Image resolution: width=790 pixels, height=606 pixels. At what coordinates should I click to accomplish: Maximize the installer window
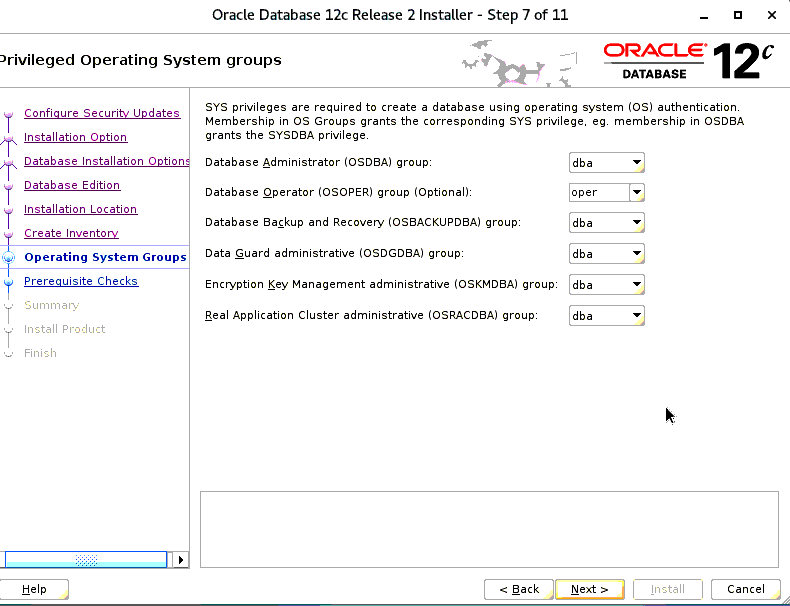tap(738, 14)
